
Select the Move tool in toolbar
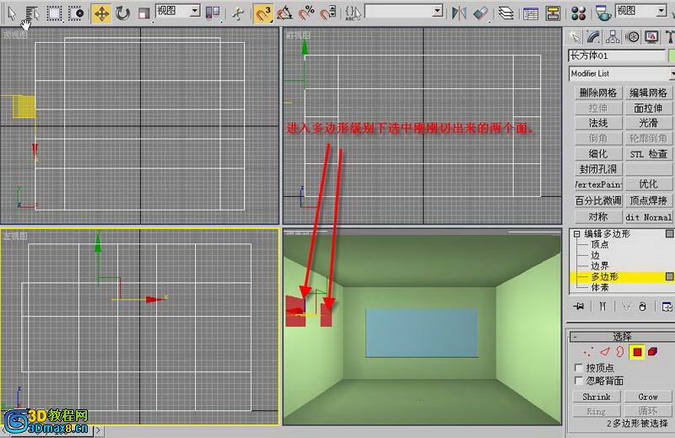coord(101,13)
